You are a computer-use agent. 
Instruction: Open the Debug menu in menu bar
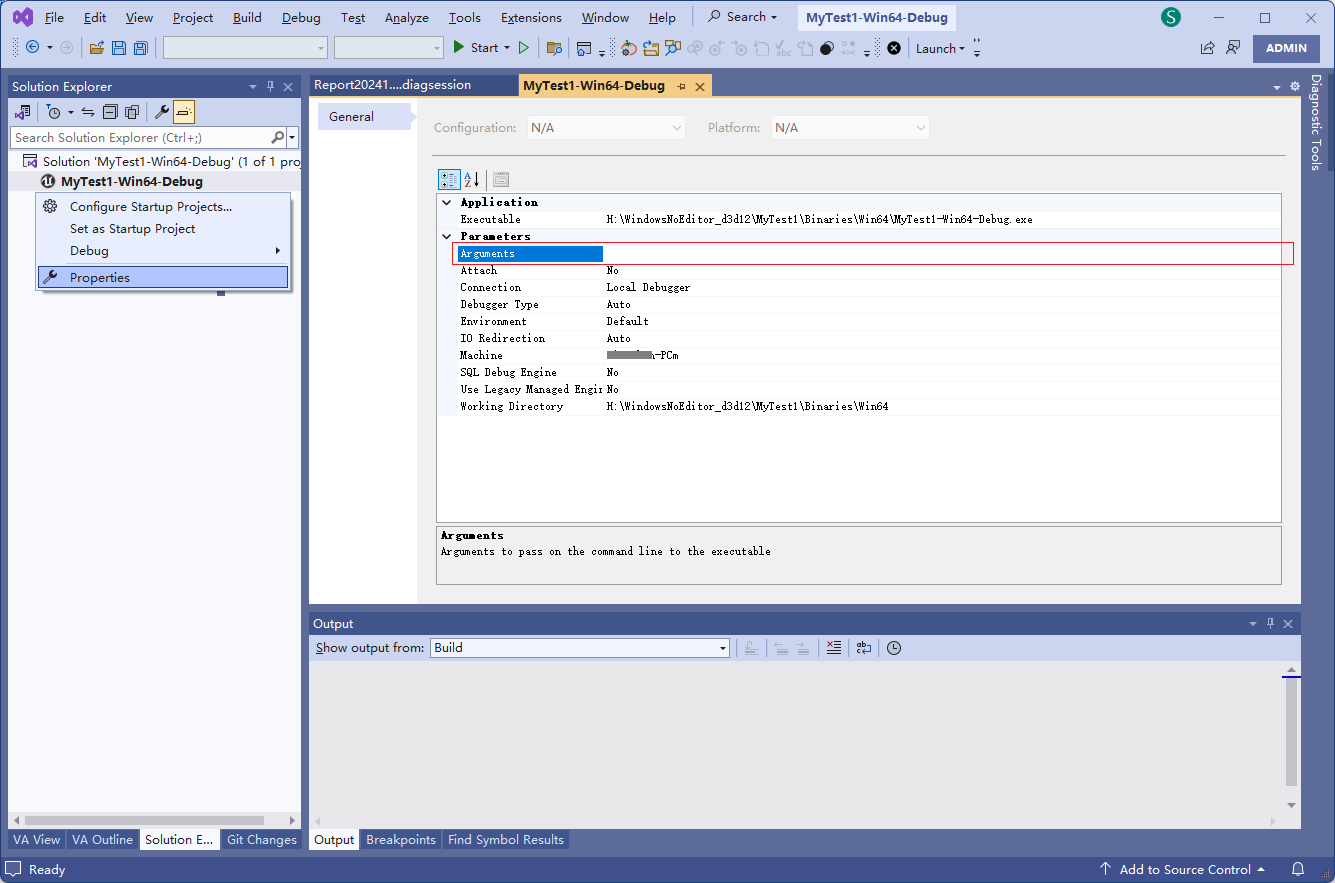pyautogui.click(x=301, y=17)
